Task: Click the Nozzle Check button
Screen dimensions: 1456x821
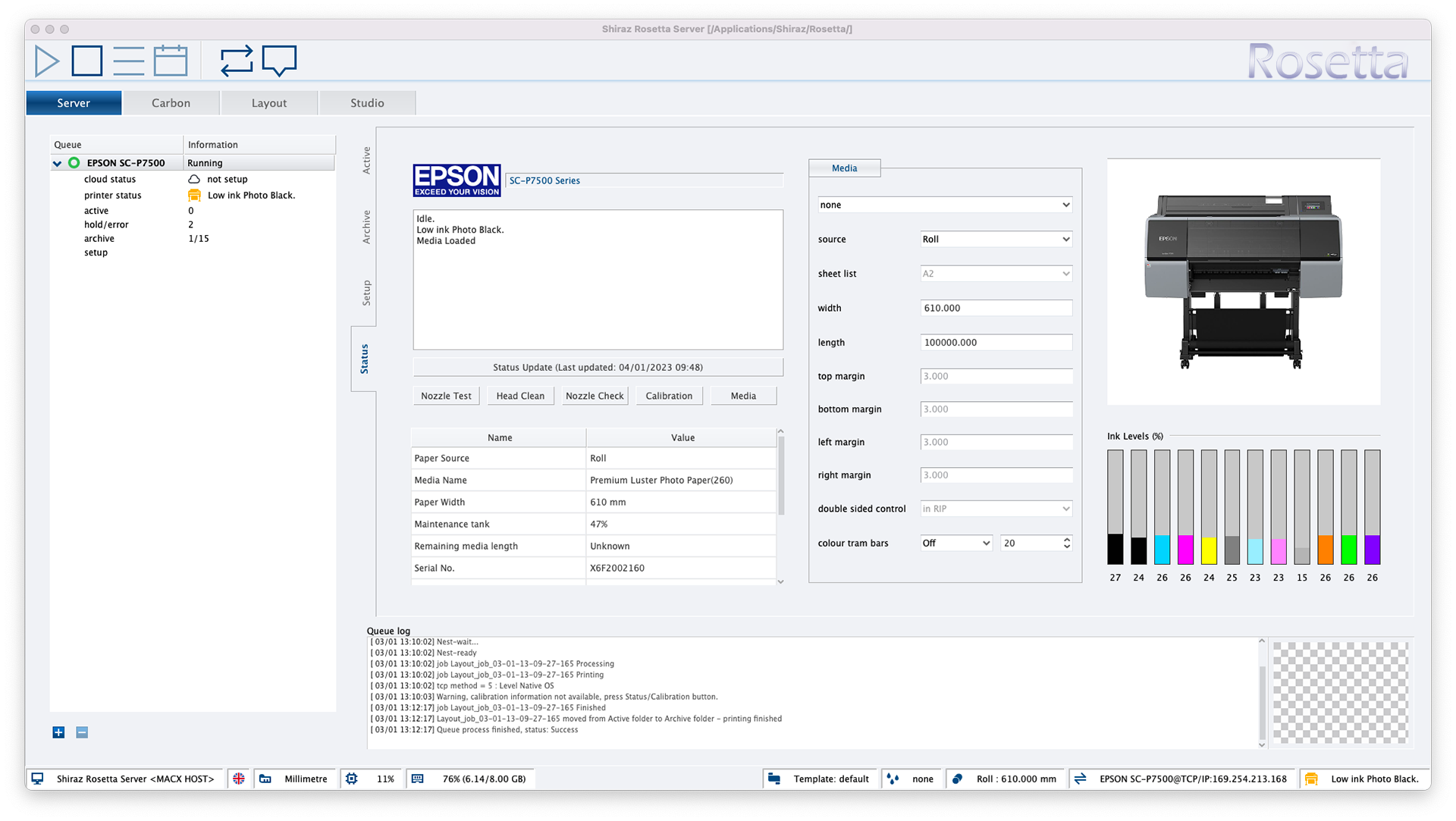Action: pos(595,396)
